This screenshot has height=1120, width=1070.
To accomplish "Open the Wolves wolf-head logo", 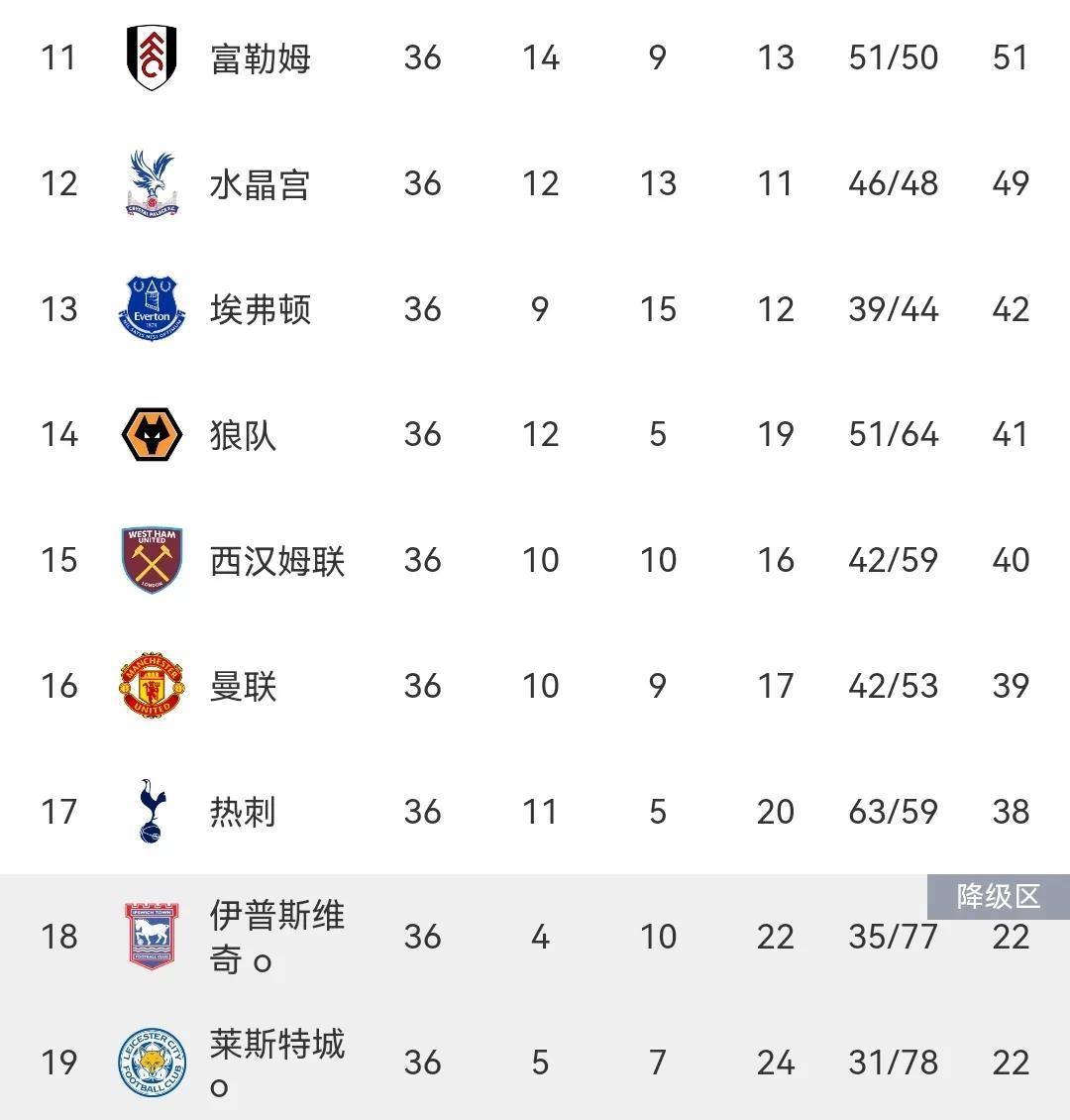I will click(x=152, y=434).
